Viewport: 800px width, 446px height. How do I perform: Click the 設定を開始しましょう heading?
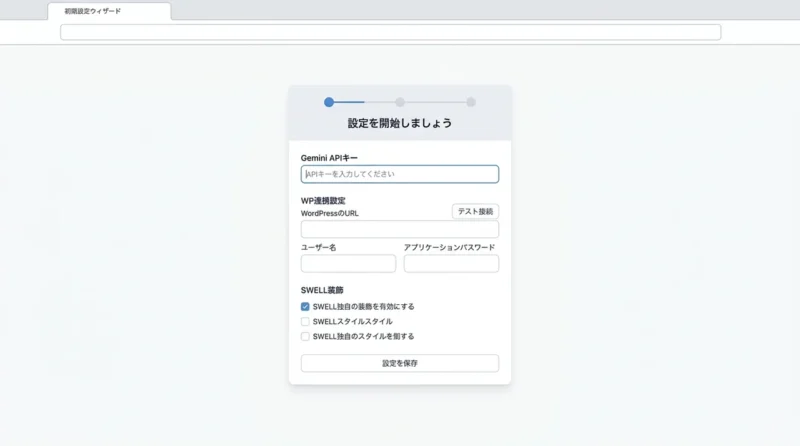click(400, 123)
